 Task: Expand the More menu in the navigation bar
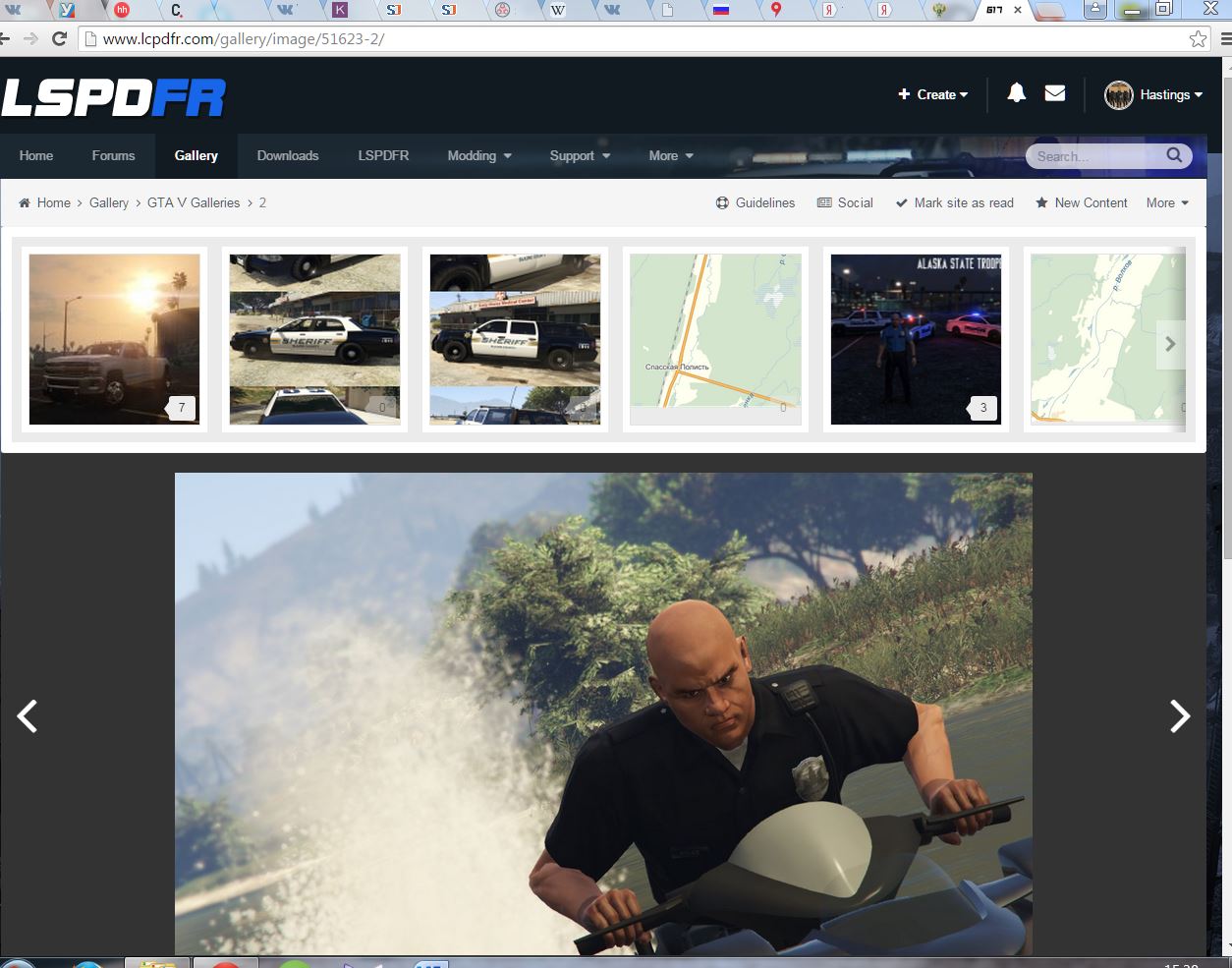(x=671, y=155)
